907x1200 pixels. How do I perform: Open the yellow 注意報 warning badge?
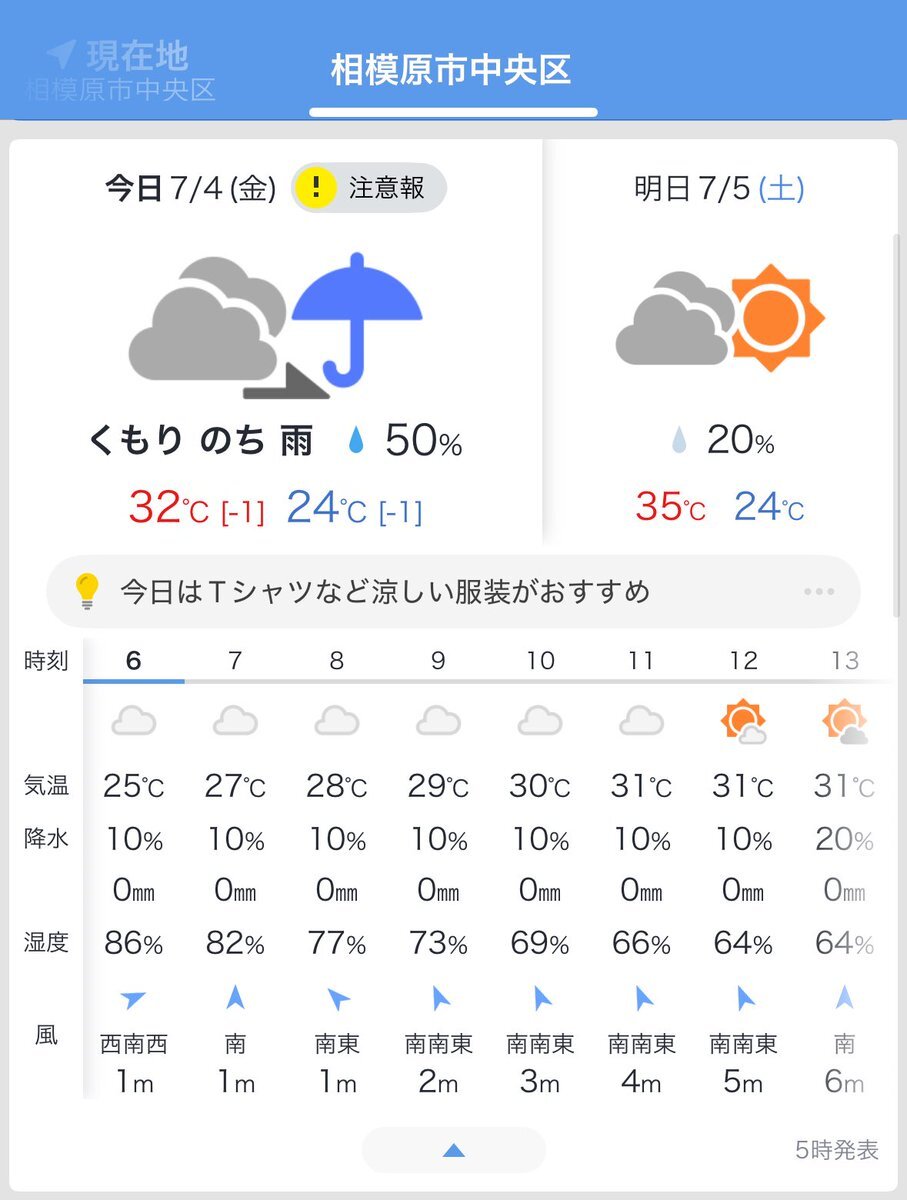[x=369, y=188]
